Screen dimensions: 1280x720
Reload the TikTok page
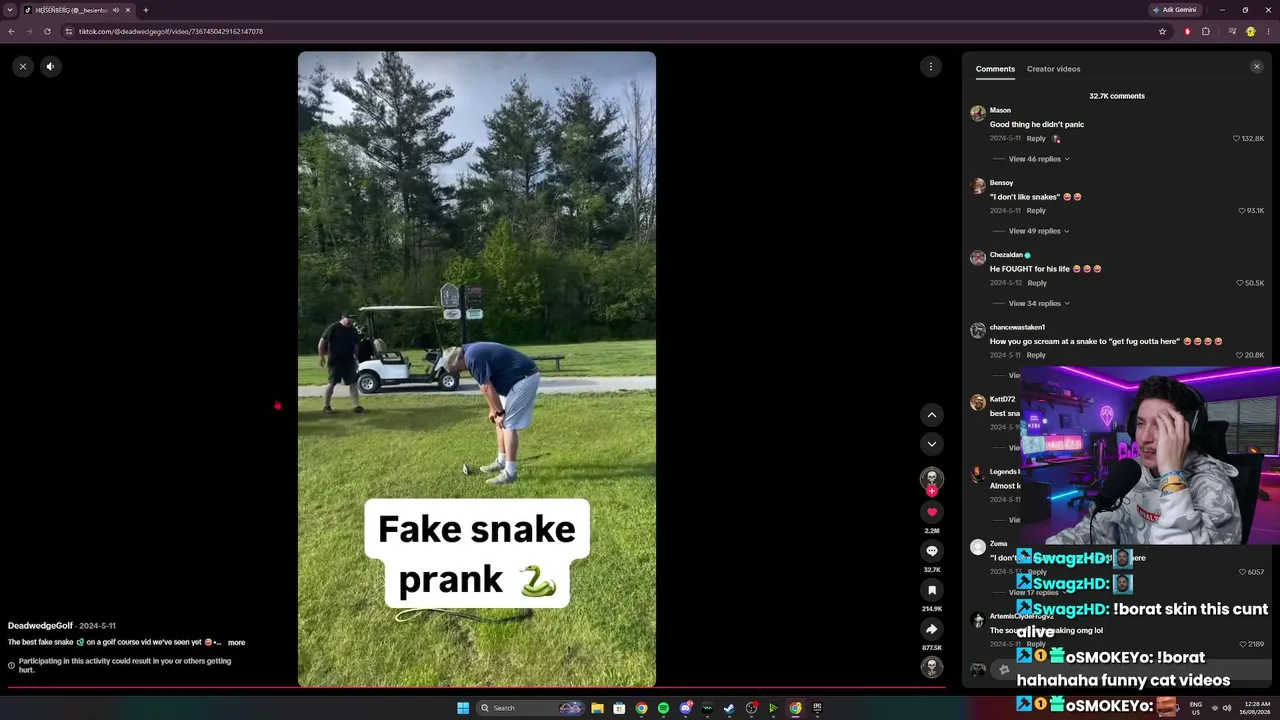(x=47, y=31)
